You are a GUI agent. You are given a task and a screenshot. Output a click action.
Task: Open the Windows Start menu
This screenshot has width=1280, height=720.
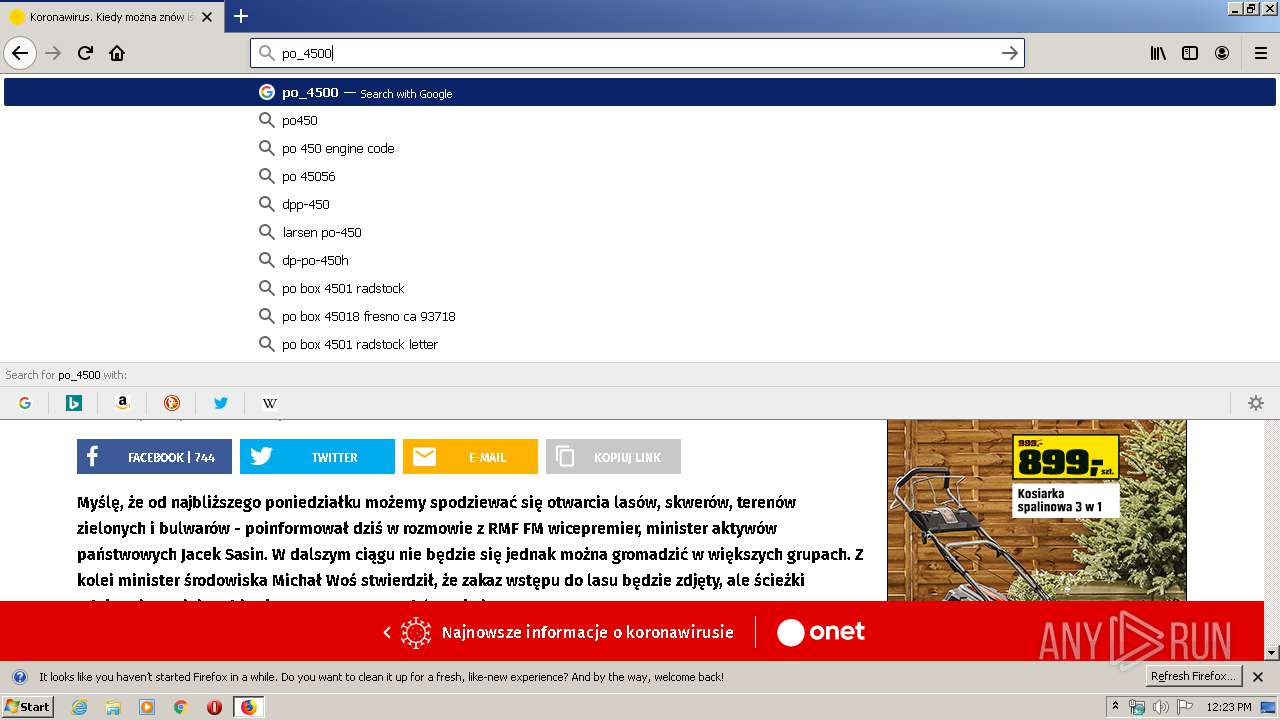coord(27,706)
